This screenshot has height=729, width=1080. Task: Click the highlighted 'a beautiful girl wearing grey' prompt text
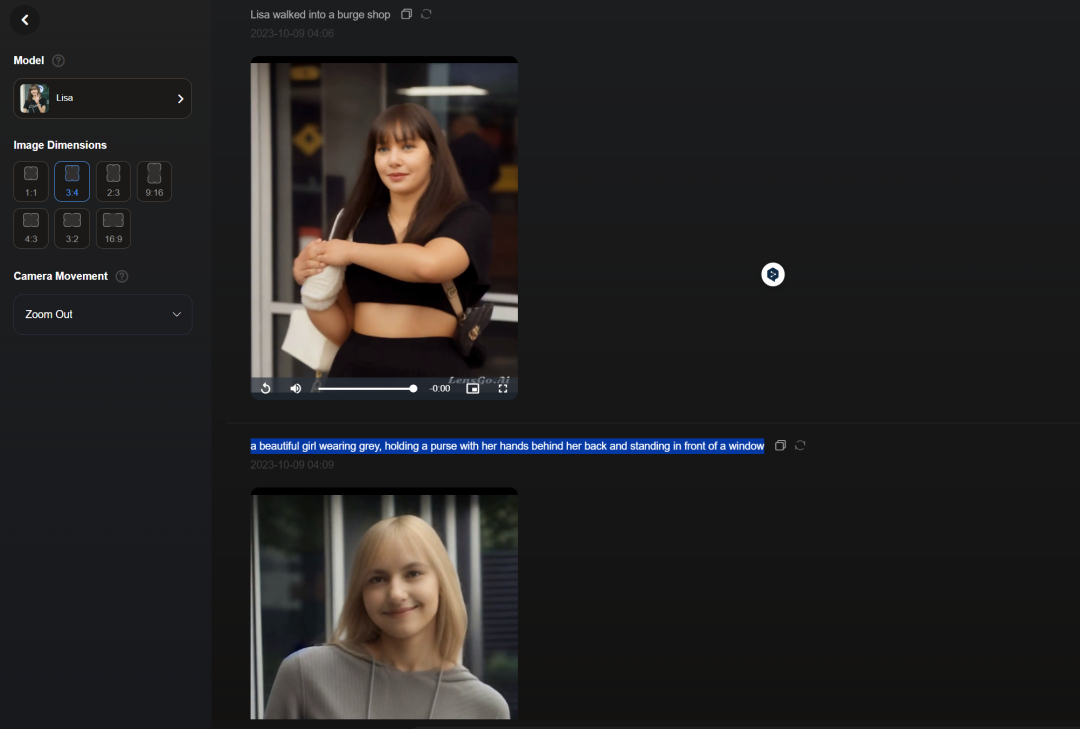(x=507, y=446)
